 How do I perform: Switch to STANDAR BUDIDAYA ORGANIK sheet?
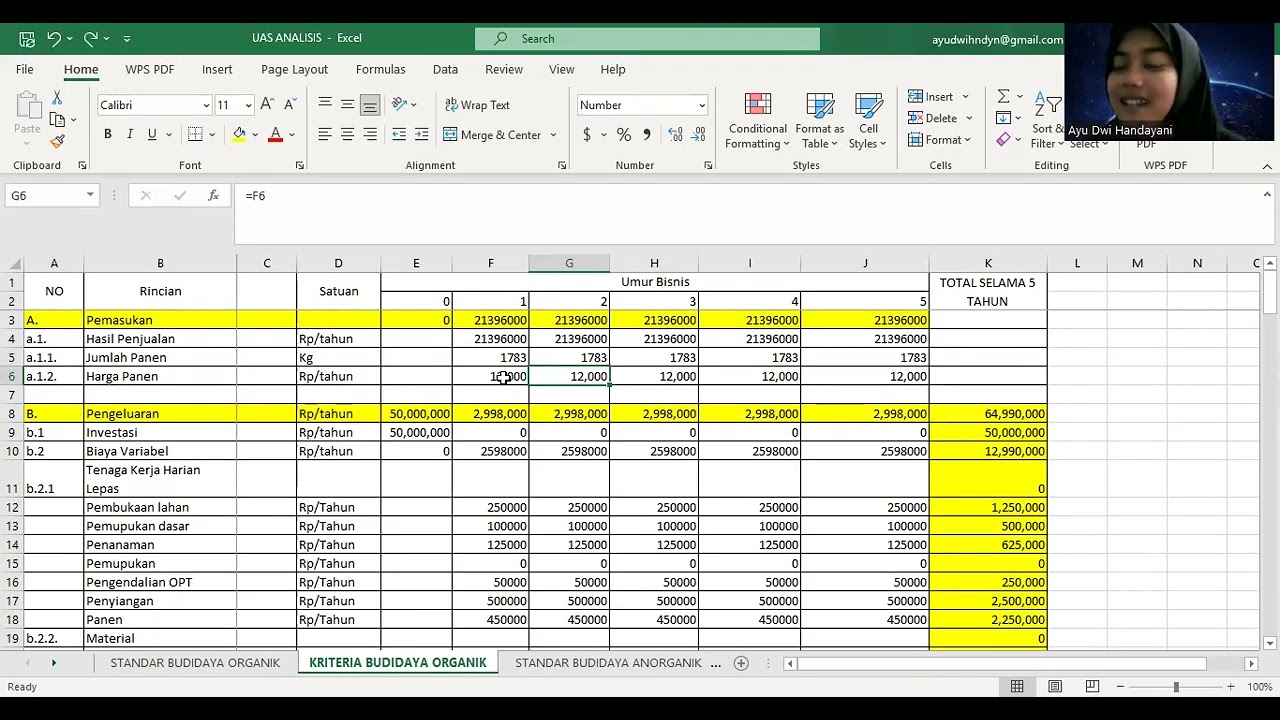(195, 663)
